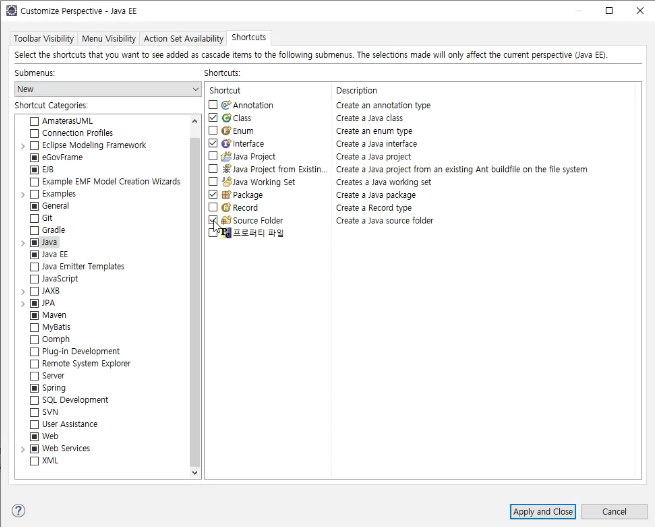Viewport: 655px width, 527px height.
Task: Click the Enum shortcut icon
Action: 226,131
